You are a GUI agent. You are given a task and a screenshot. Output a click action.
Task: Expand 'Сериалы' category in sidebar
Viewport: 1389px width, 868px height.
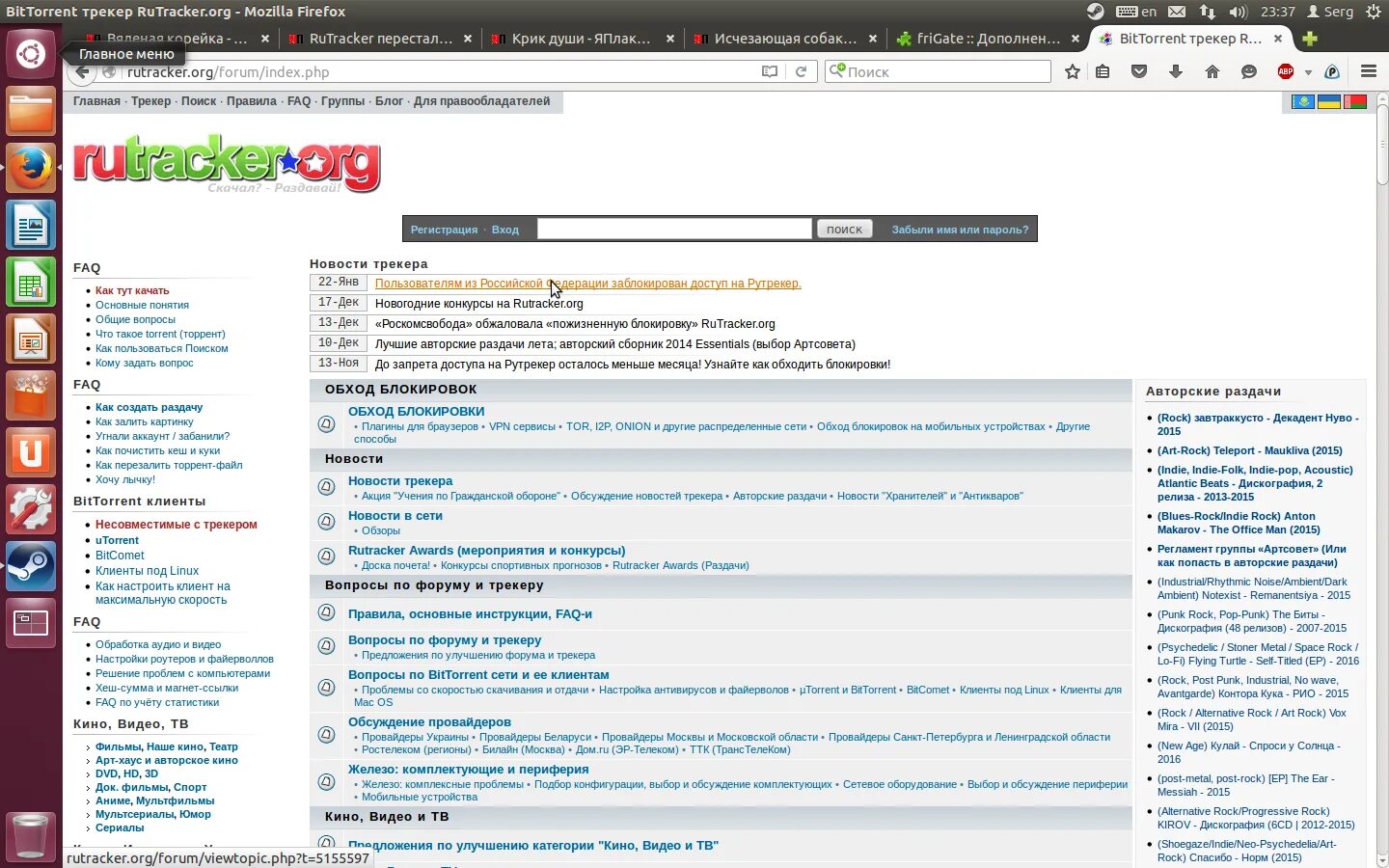120,827
